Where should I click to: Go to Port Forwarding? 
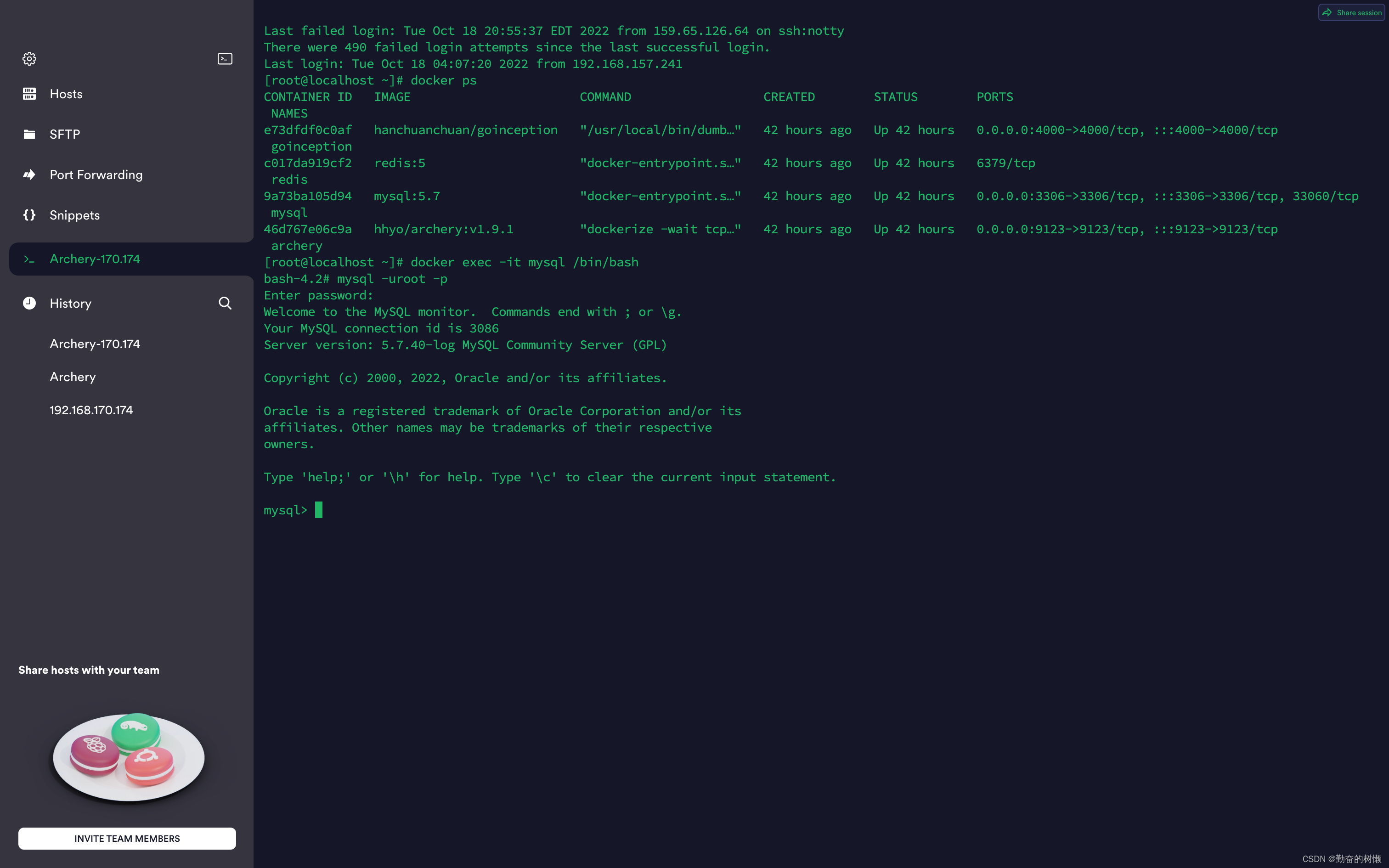[x=96, y=175]
